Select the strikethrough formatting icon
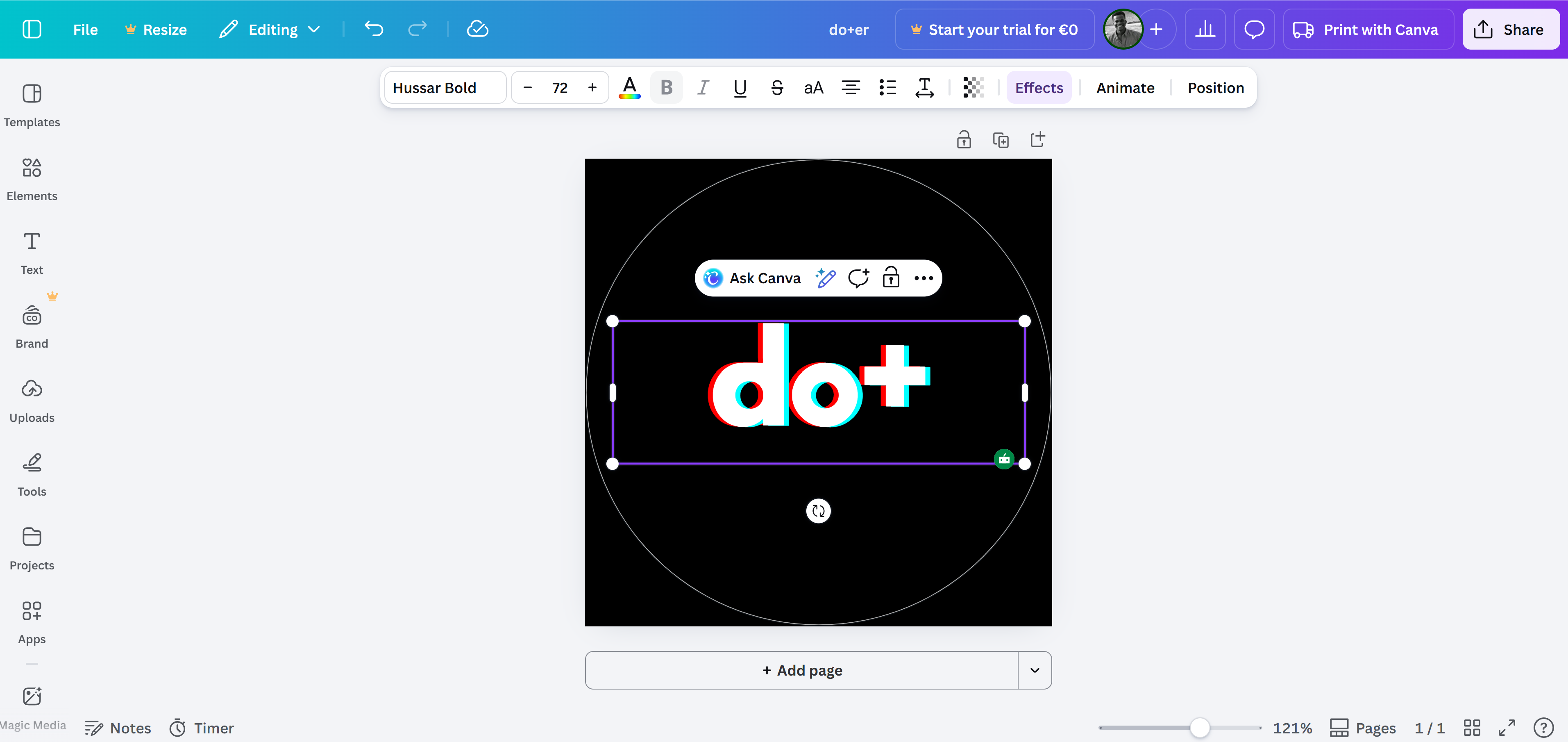This screenshot has width=1568, height=742. pos(777,87)
